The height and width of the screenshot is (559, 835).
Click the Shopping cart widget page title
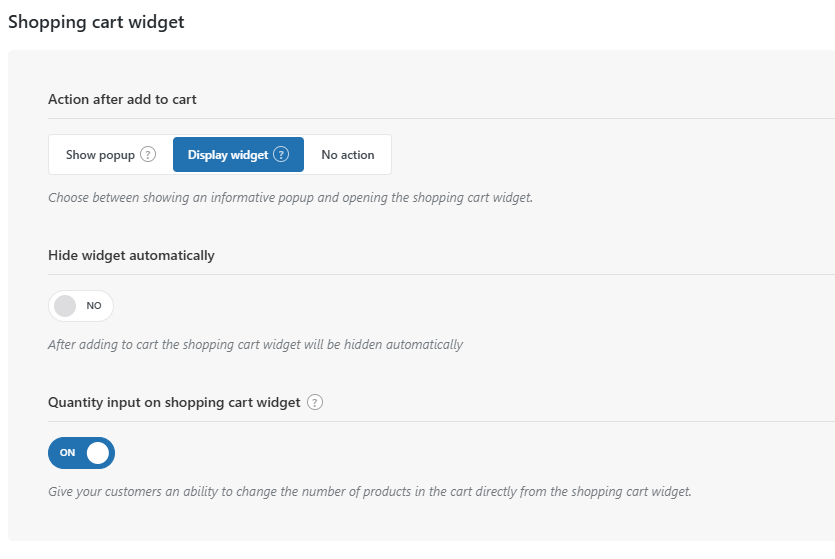[96, 22]
